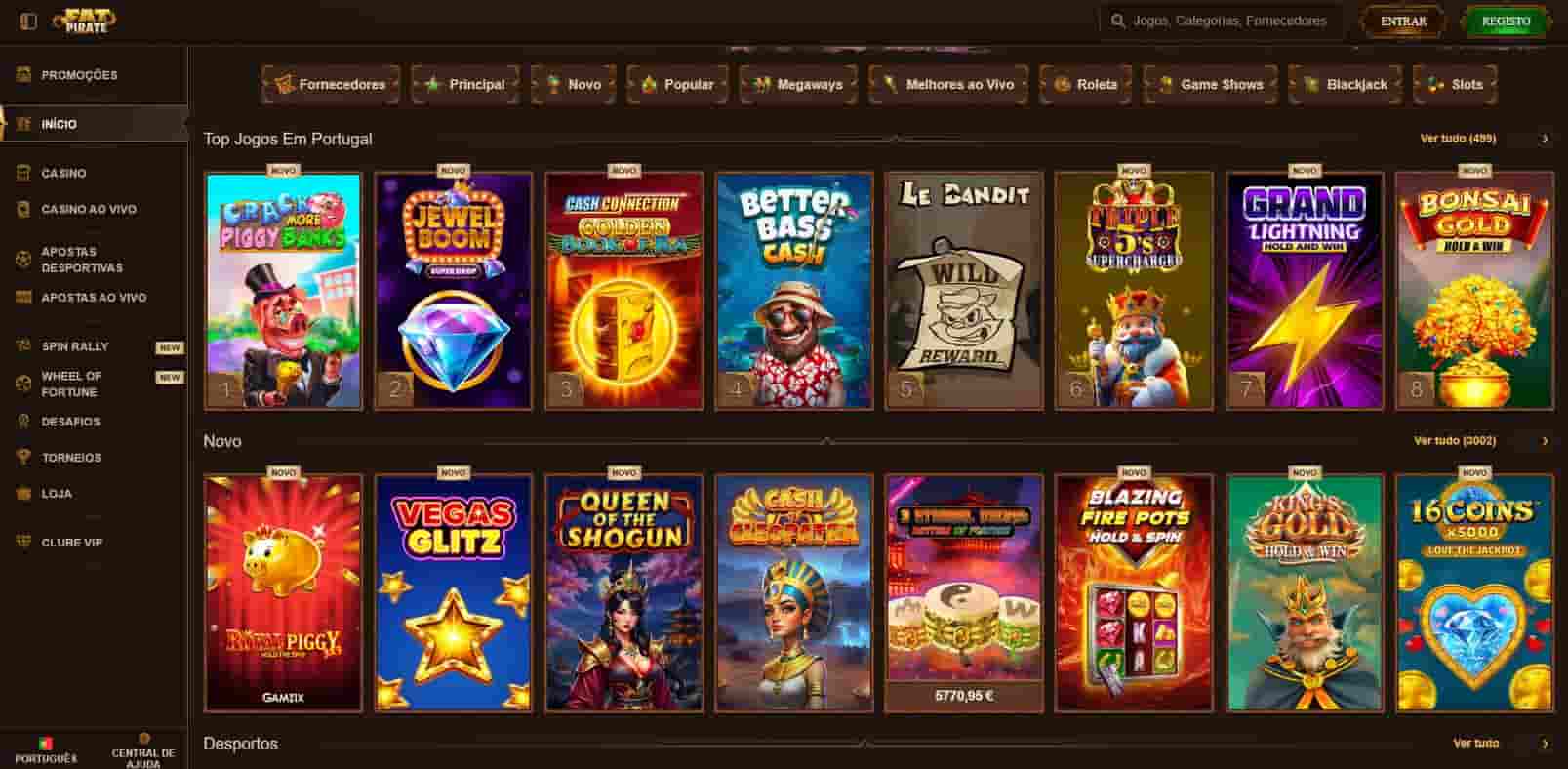Open the Torneios trophy item

pyautogui.click(x=70, y=458)
